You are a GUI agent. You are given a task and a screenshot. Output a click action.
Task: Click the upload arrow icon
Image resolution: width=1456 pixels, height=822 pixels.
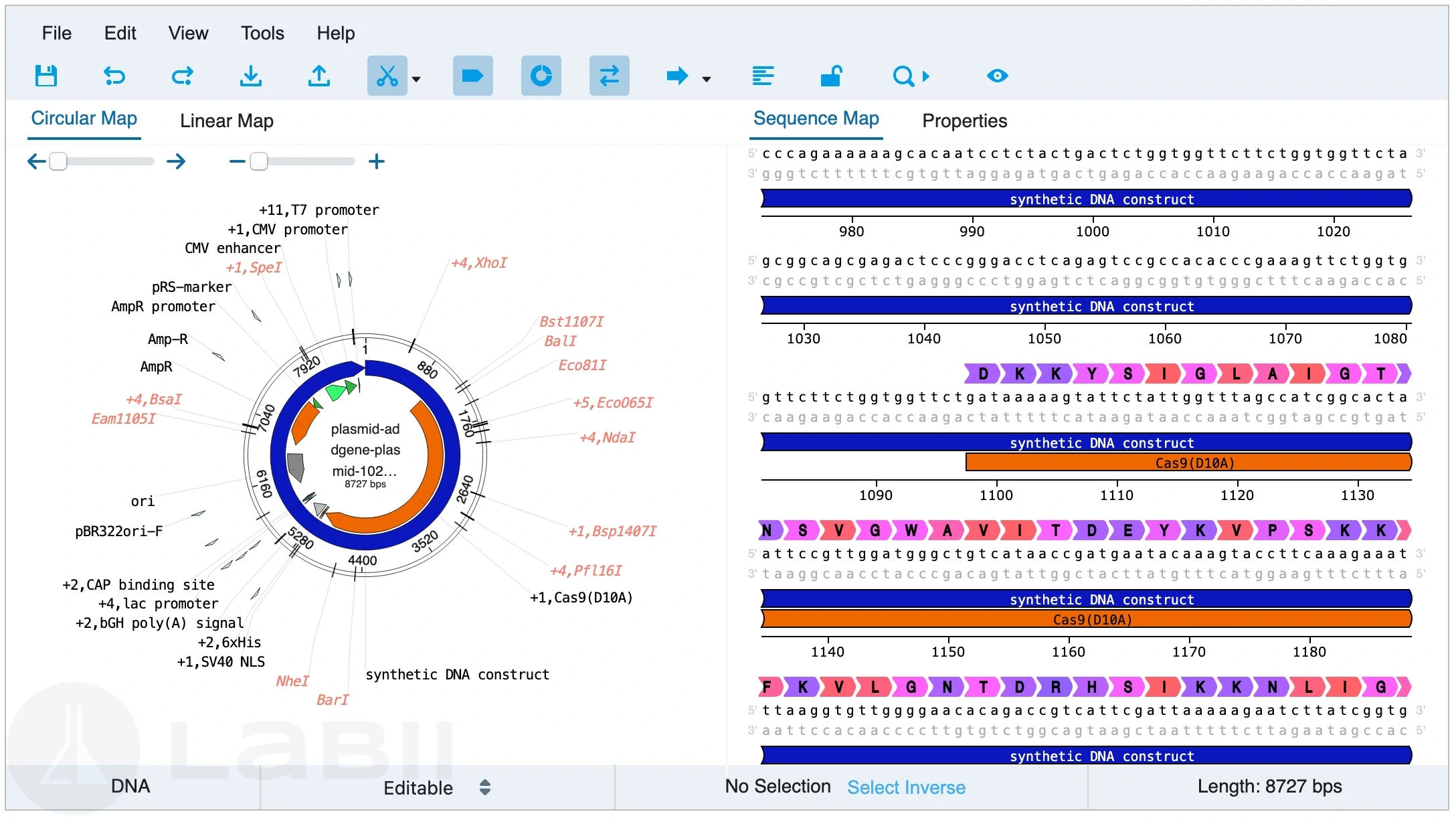click(x=319, y=76)
